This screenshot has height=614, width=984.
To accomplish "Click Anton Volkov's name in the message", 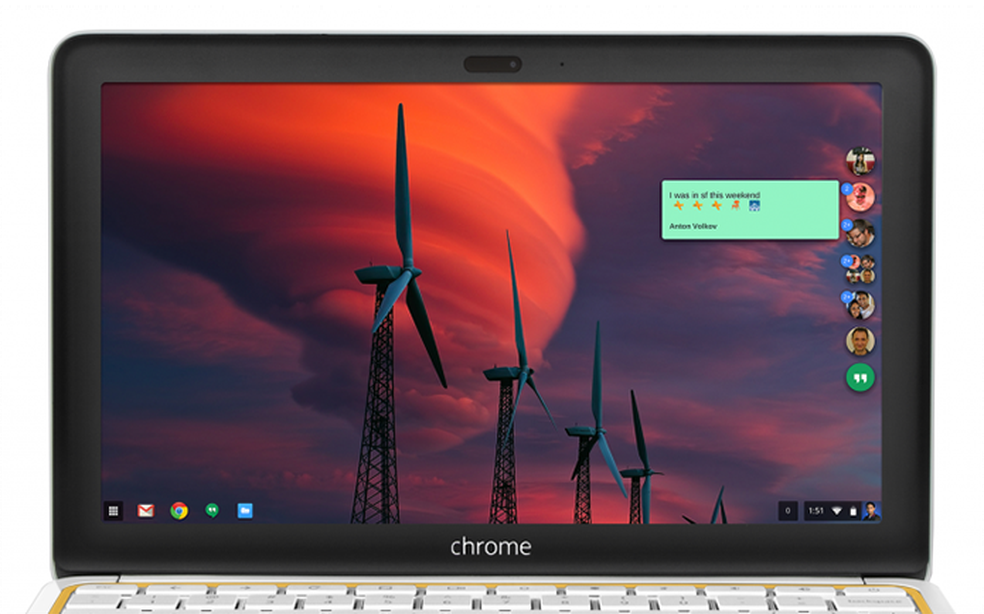I will point(692,226).
